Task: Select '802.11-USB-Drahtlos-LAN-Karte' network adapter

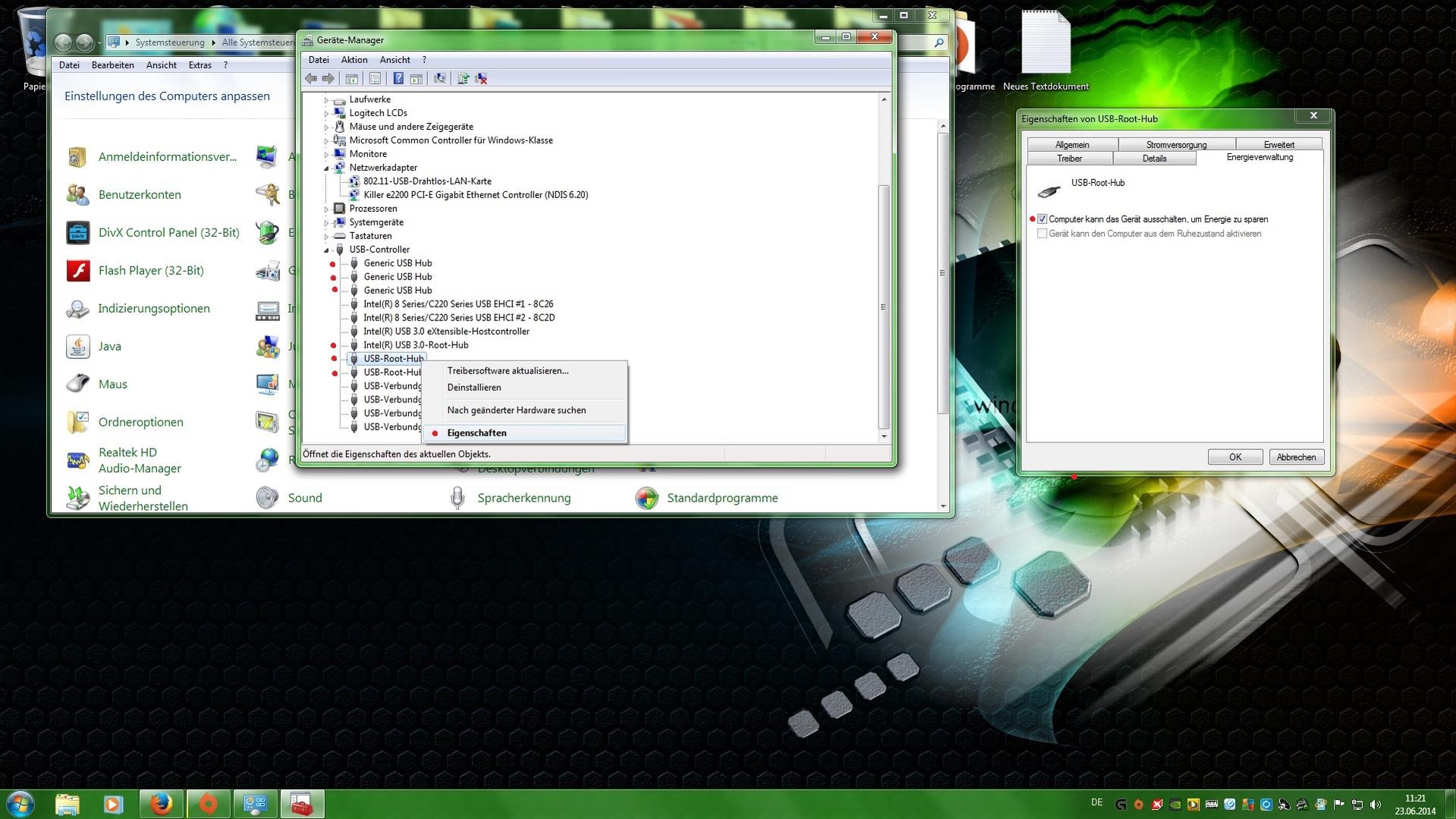Action: pyautogui.click(x=427, y=181)
